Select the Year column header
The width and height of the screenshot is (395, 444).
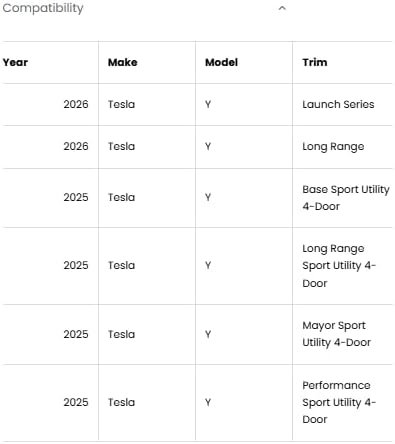point(15,62)
